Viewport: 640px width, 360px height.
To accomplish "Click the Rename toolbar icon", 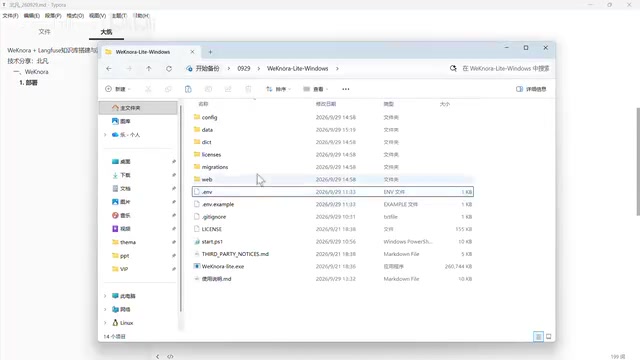I will pyautogui.click(x=208, y=89).
